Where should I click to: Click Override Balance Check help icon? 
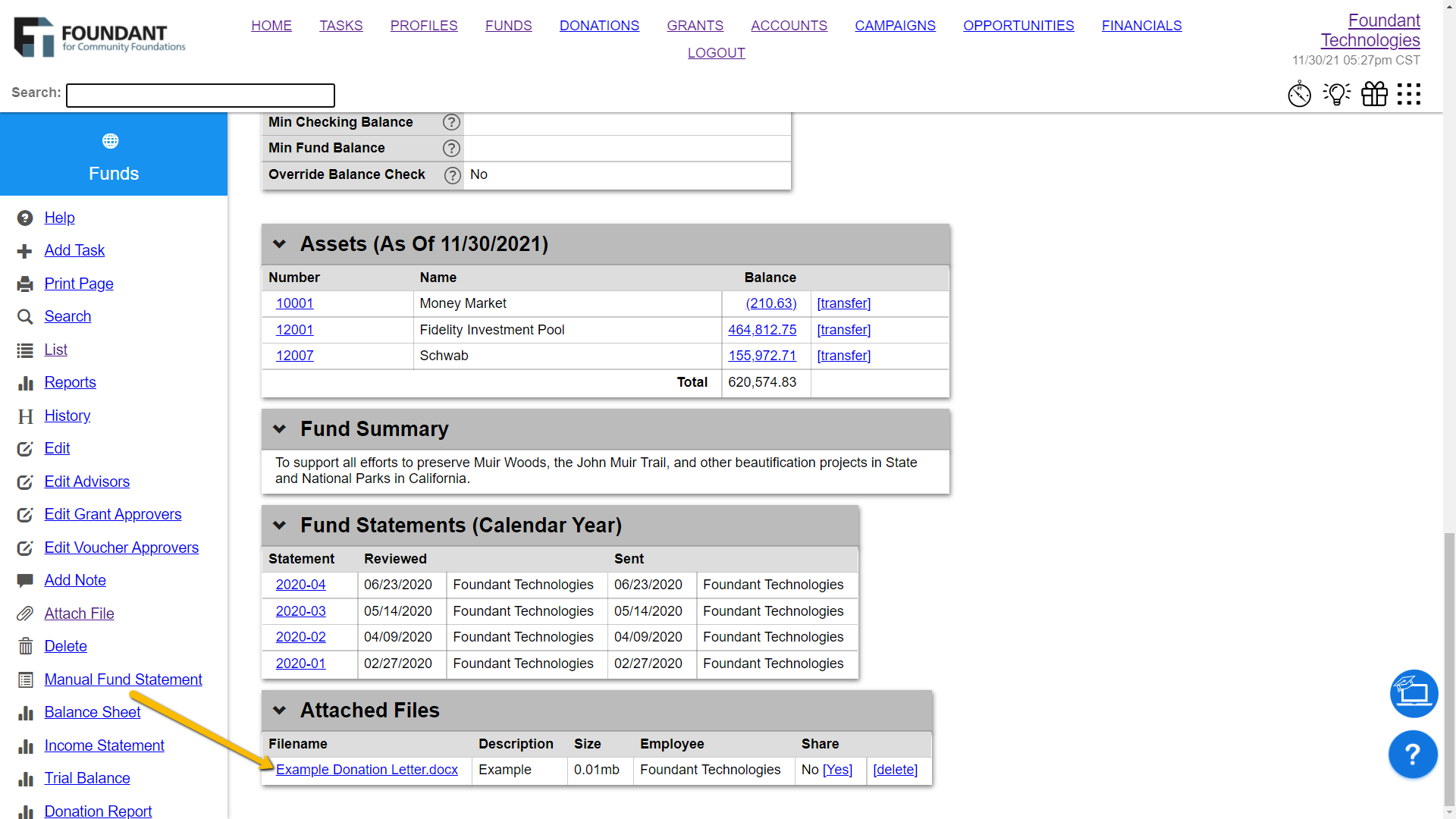[x=453, y=175]
